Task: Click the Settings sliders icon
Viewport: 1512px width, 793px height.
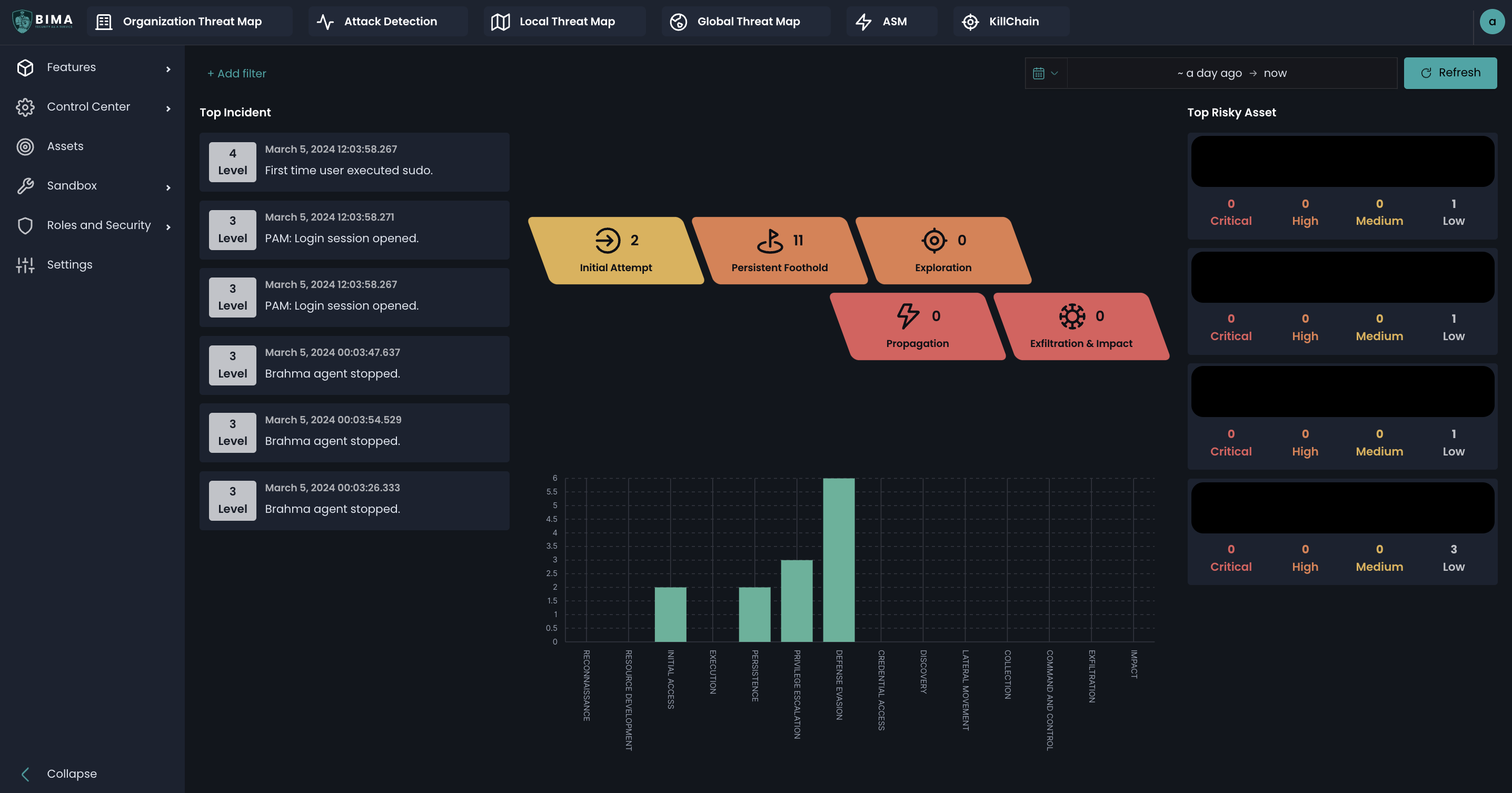Action: (25, 265)
